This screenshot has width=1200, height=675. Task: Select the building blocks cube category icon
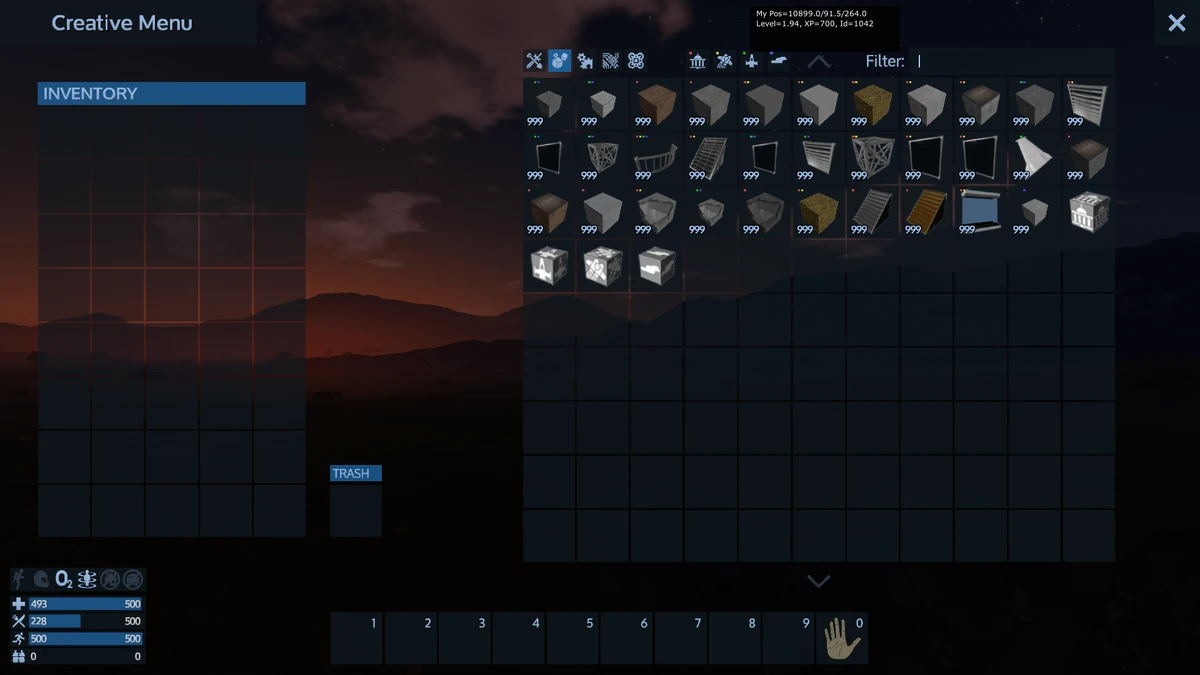pos(558,60)
